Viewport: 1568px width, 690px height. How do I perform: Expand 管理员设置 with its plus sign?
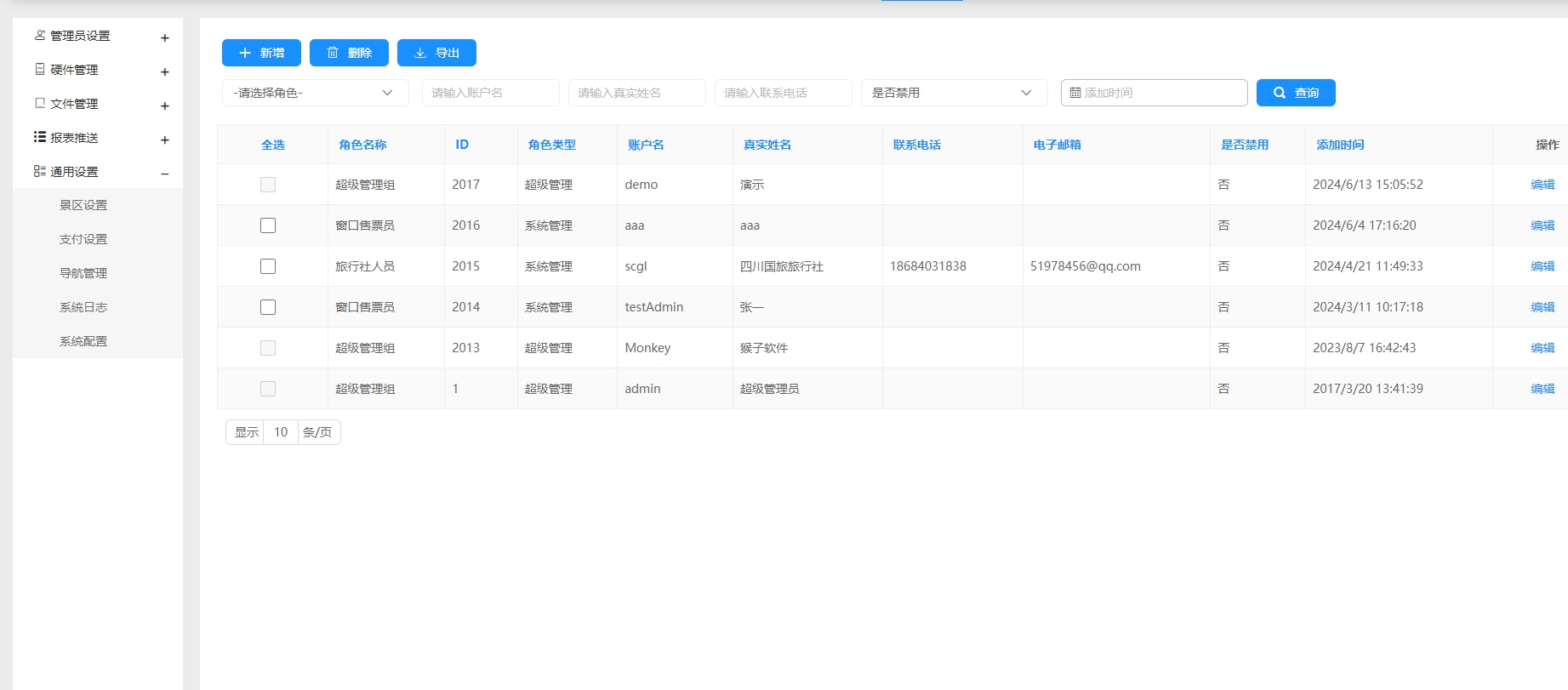click(165, 38)
